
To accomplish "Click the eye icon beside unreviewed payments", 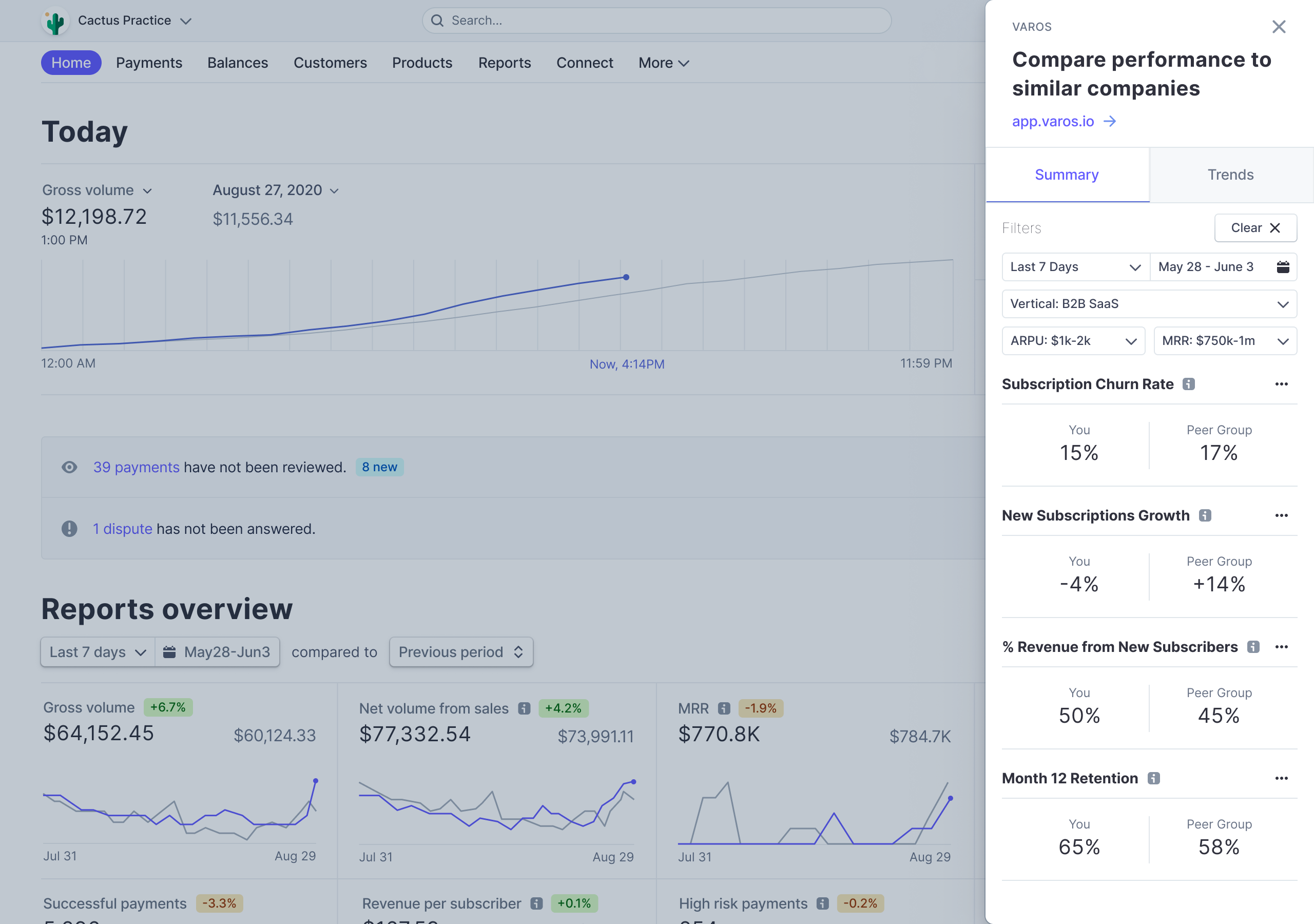I will (69, 467).
